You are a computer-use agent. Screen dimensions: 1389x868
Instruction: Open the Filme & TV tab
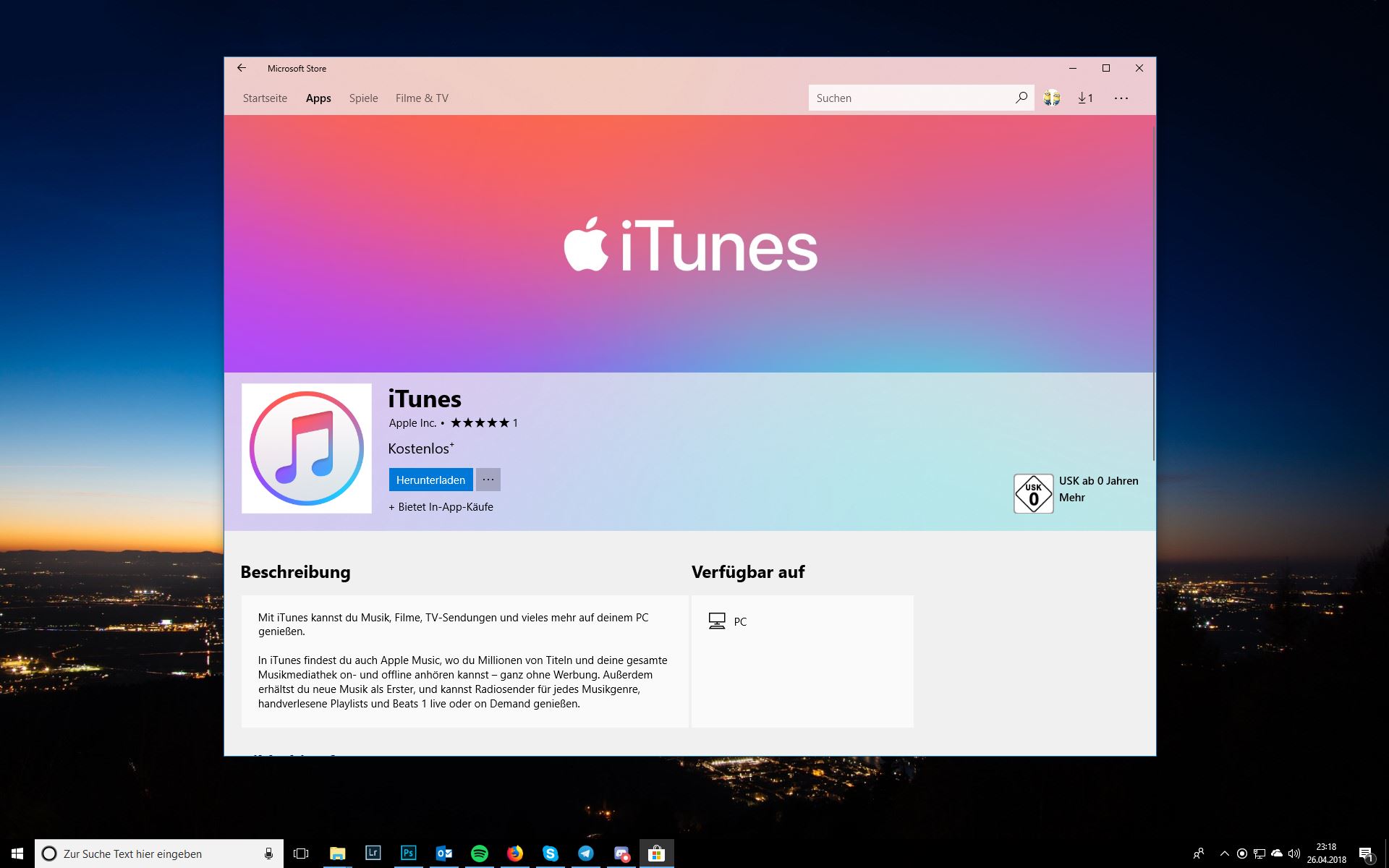[422, 98]
